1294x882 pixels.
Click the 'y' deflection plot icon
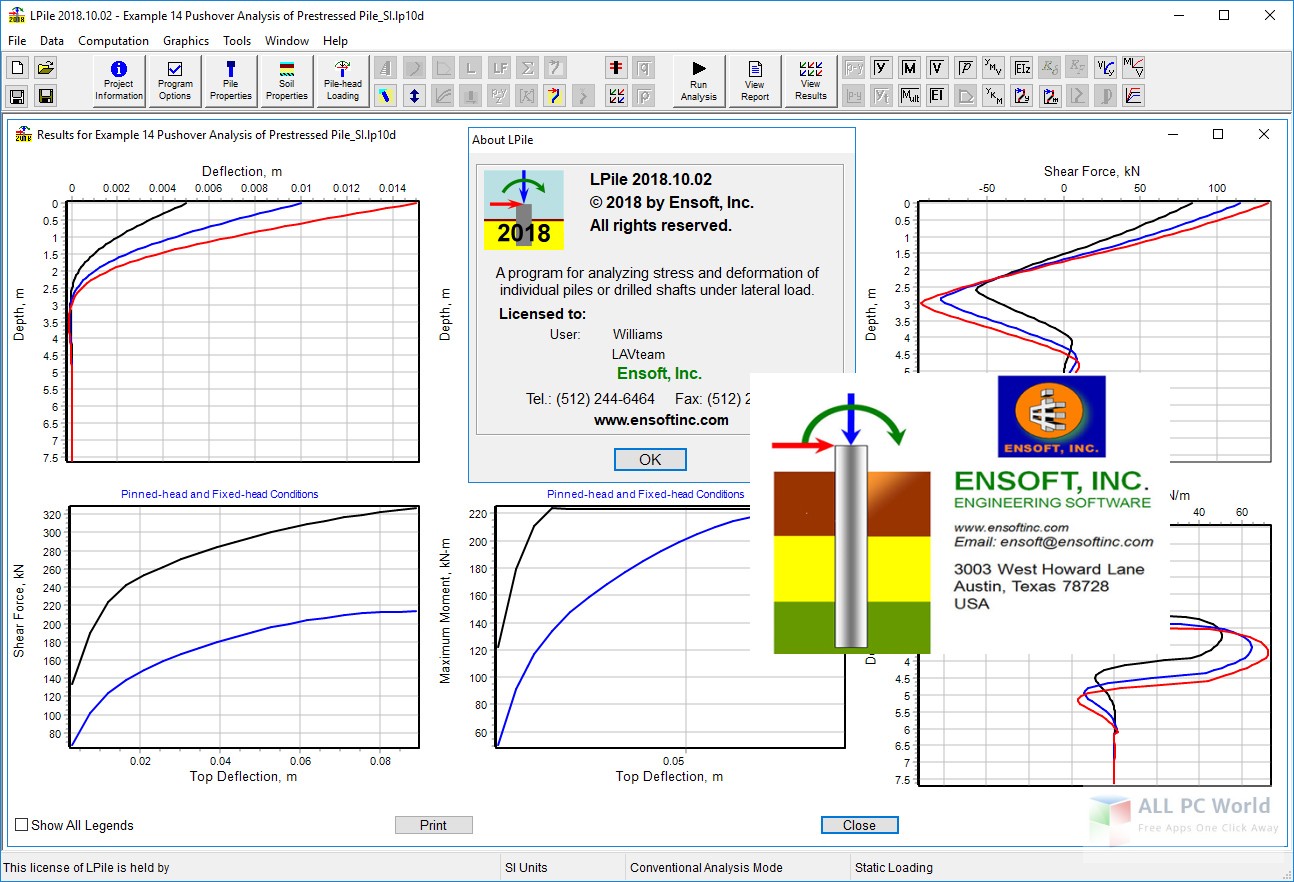[882, 68]
